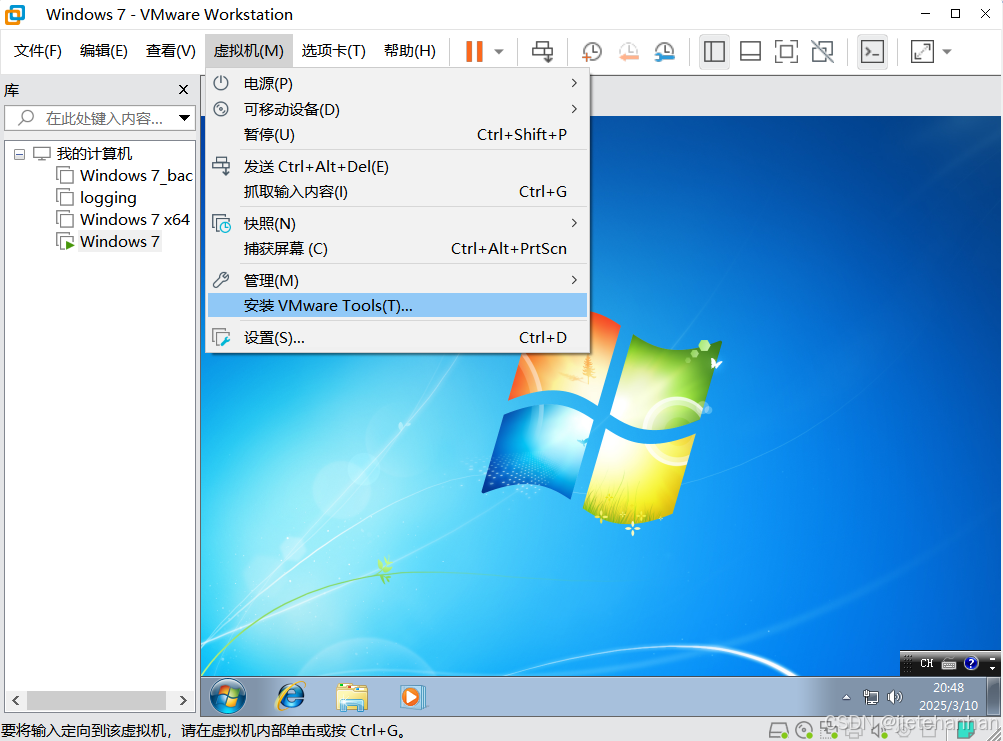The height and width of the screenshot is (741, 1003).
Task: Choose 暂停(U) from the menu
Action: 397,134
